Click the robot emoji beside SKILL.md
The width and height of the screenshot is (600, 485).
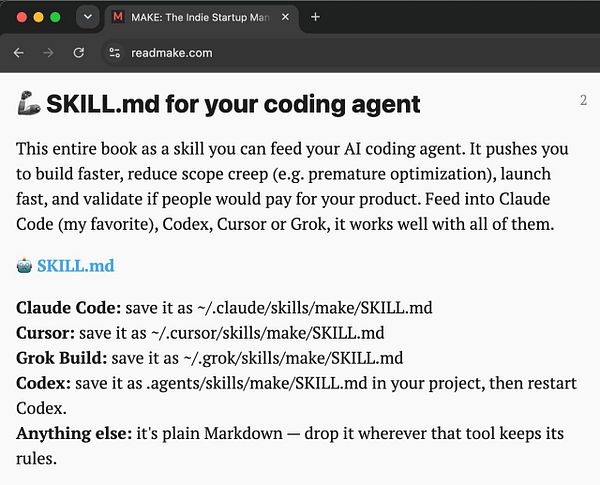pos(24,266)
